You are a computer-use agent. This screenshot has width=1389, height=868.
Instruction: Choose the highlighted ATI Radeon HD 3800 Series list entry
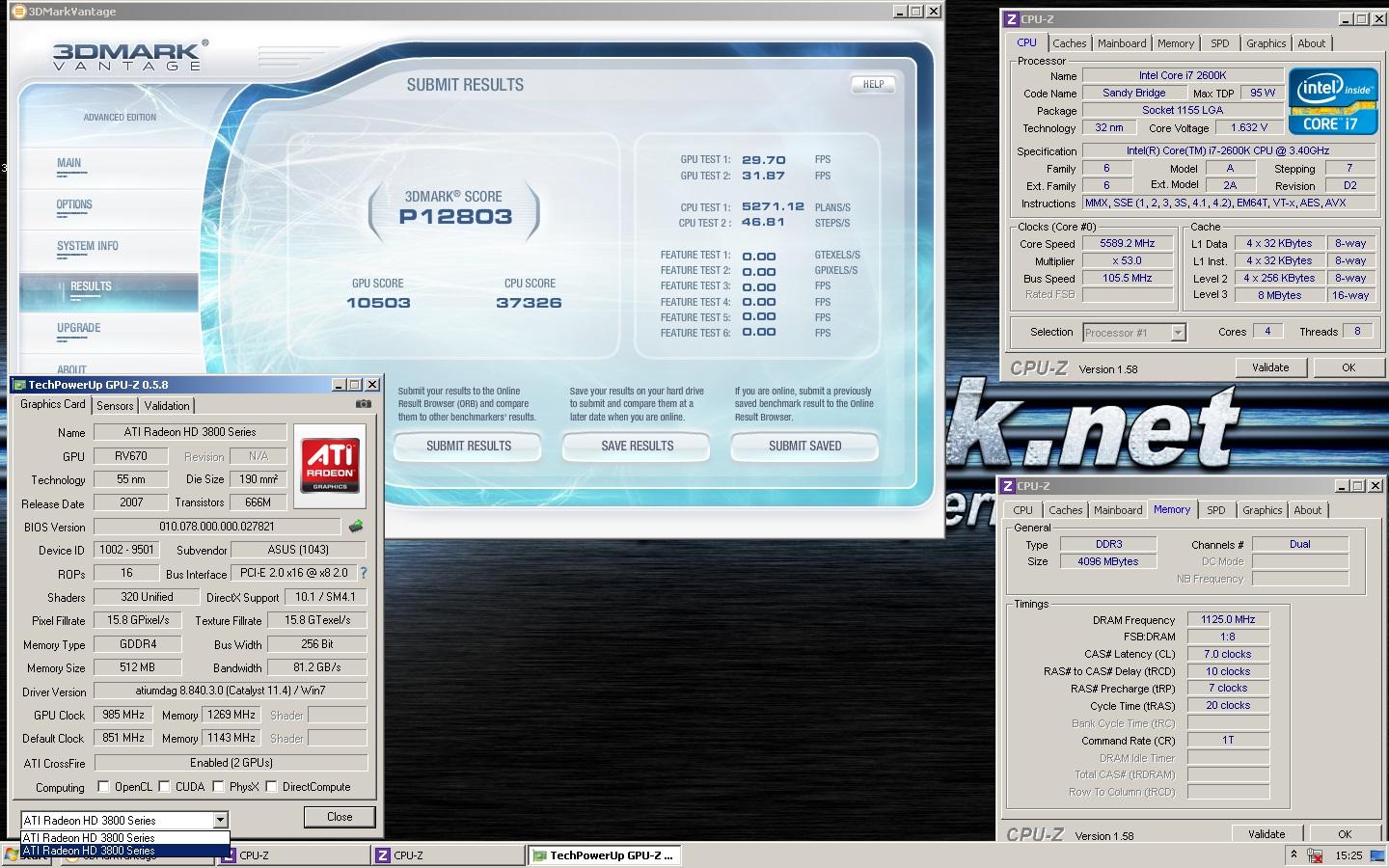point(125,851)
